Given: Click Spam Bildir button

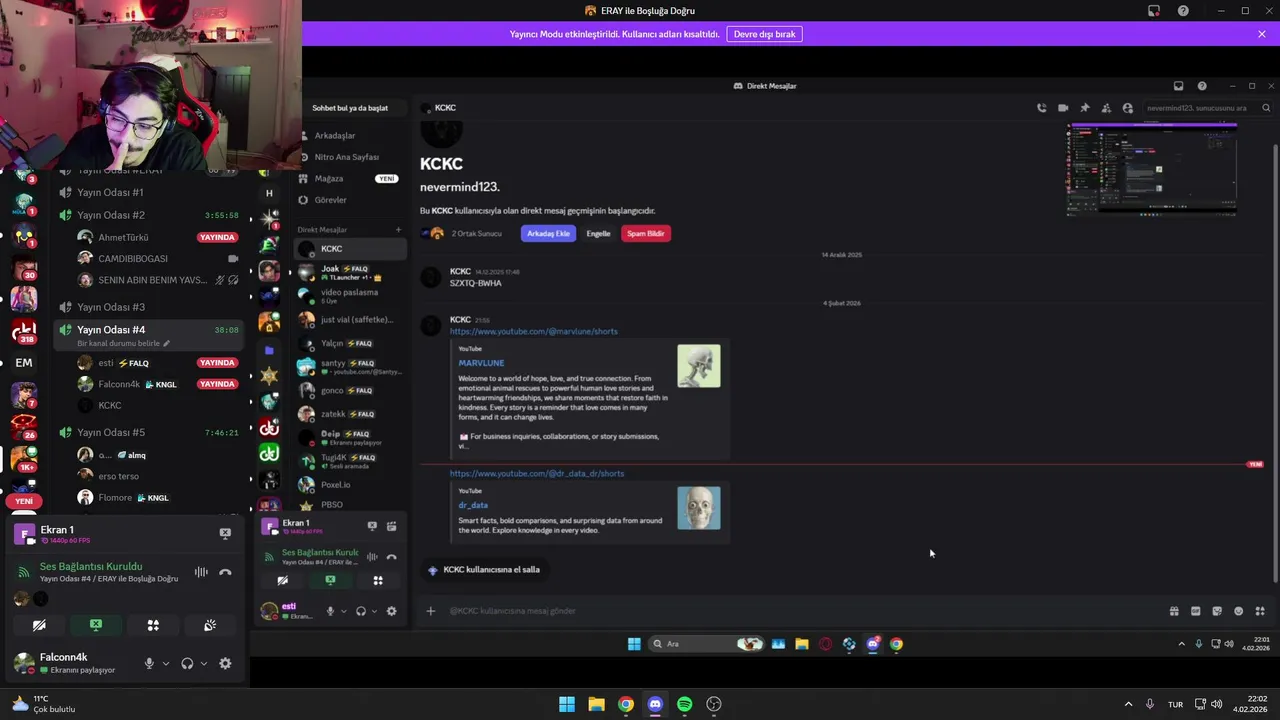Looking at the screenshot, I should tap(646, 233).
